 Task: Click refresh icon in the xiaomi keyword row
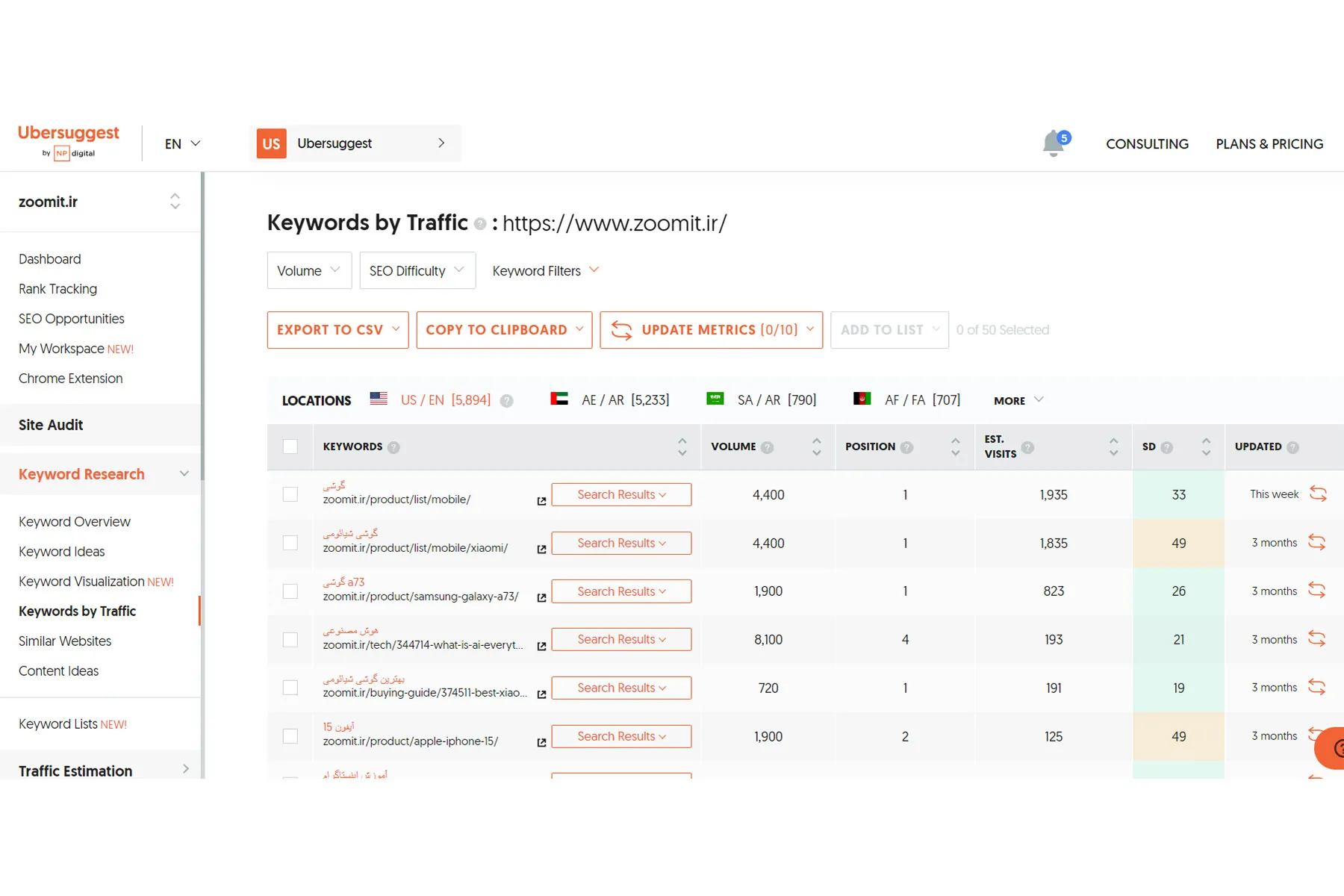(x=1317, y=543)
